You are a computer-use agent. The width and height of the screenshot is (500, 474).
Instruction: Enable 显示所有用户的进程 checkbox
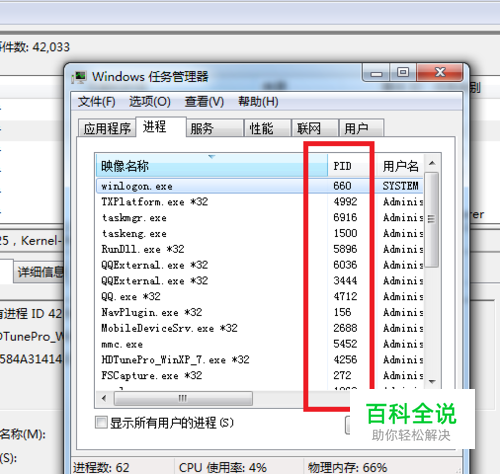click(101, 423)
